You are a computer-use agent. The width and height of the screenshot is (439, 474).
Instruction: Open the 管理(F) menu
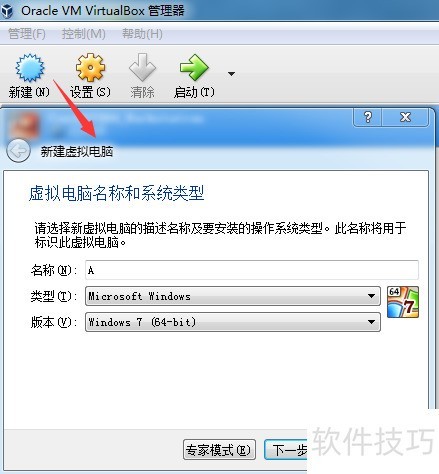click(27, 34)
